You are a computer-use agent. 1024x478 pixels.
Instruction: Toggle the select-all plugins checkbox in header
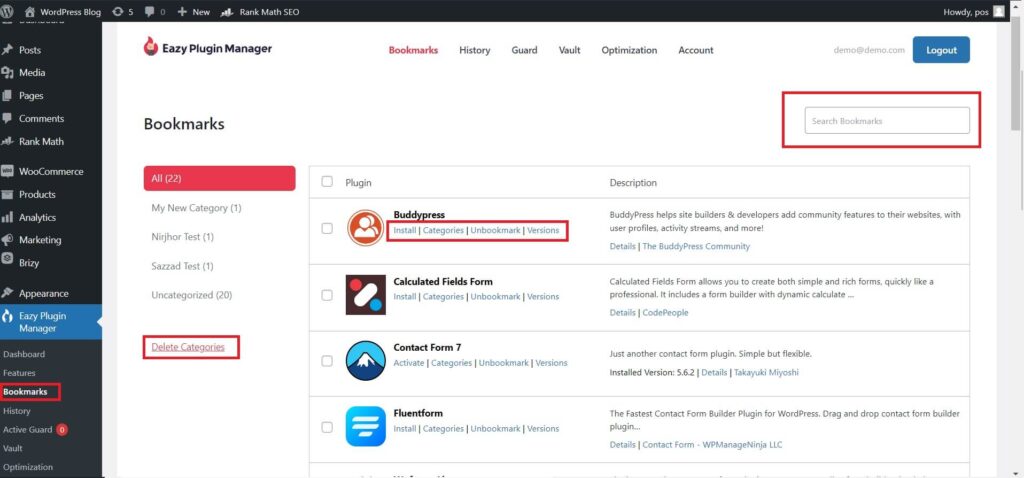327,182
